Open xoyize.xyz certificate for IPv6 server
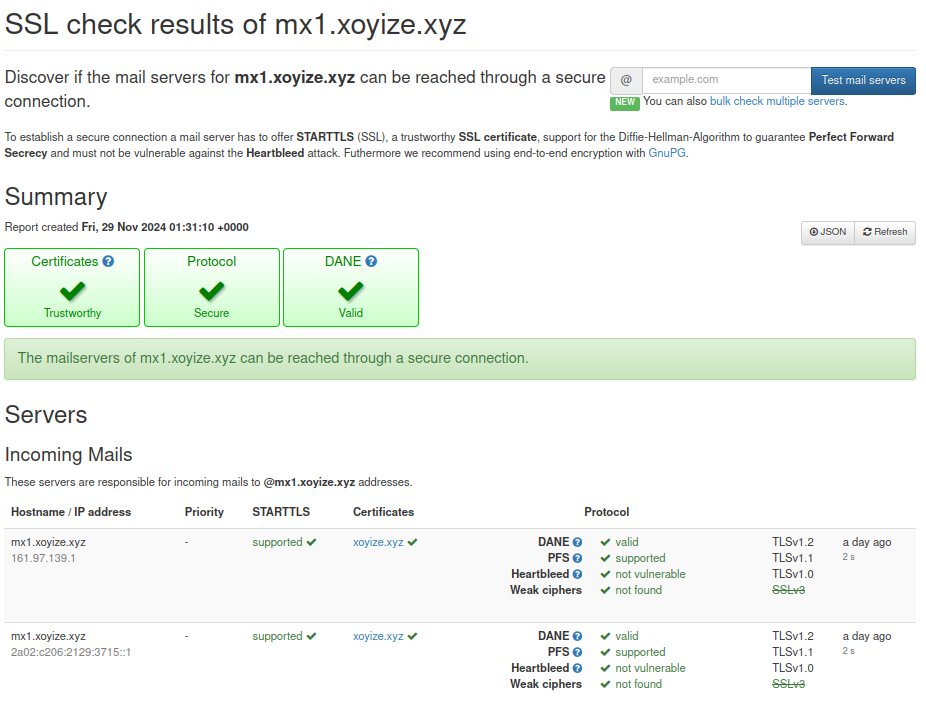Image resolution: width=926 pixels, height=704 pixels. 378,636
